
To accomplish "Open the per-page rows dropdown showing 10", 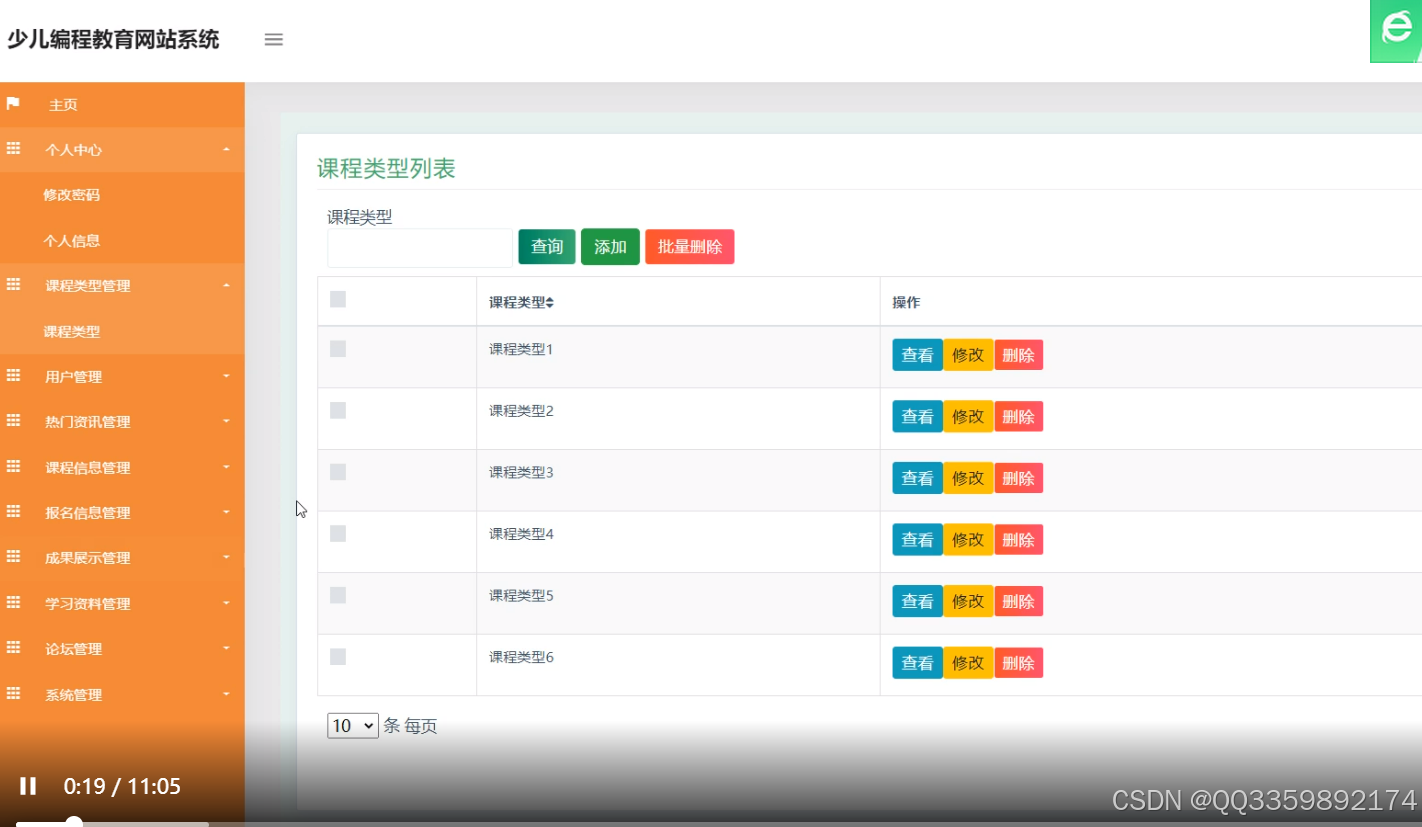I will [x=353, y=726].
